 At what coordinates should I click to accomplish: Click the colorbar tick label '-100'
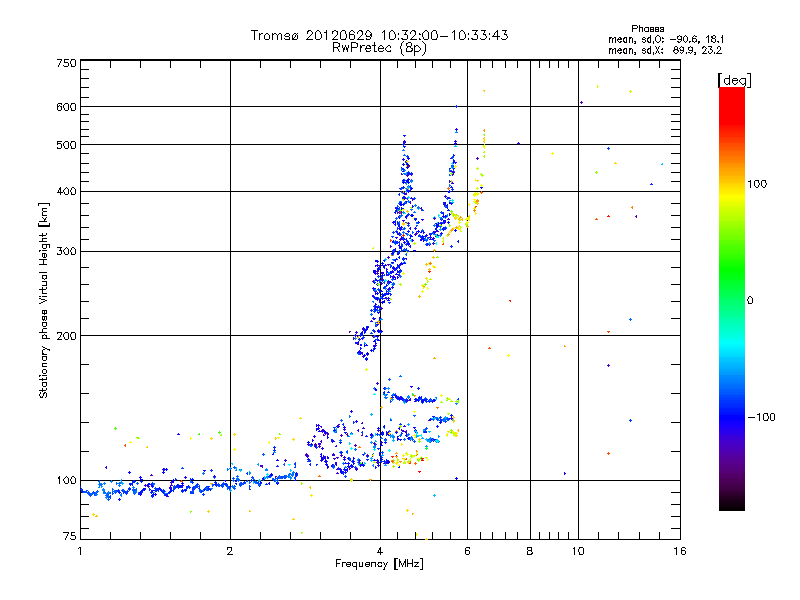[761, 417]
